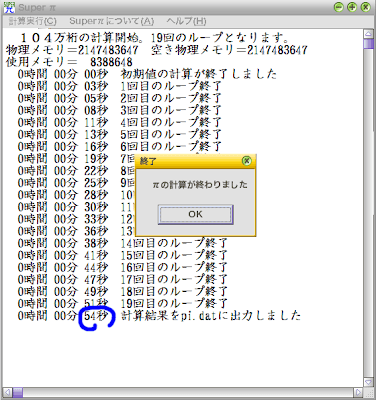Click the πの計算が終わりました dialog message
376x400 pixels.
(200, 184)
